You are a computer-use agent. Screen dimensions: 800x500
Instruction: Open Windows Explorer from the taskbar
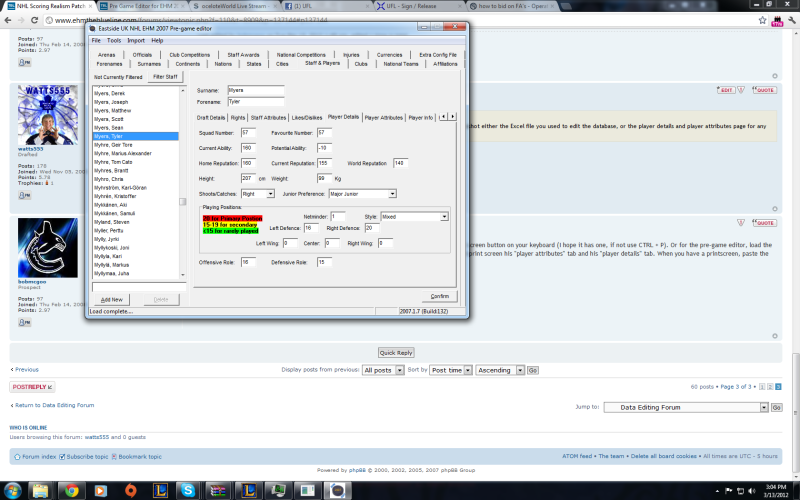40,491
